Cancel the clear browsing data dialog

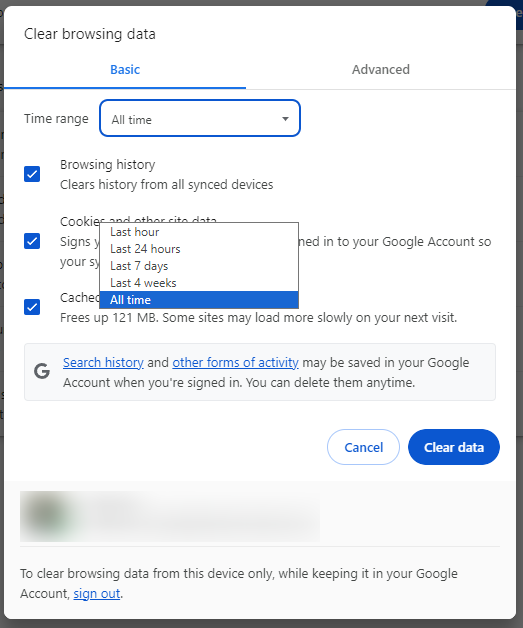363,447
